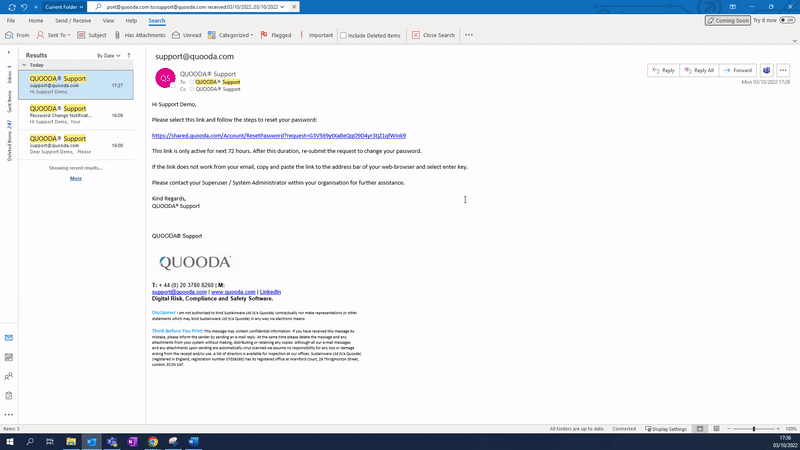Open Chrome from the taskbar
Image resolution: width=800 pixels, height=450 pixels.
(153, 442)
